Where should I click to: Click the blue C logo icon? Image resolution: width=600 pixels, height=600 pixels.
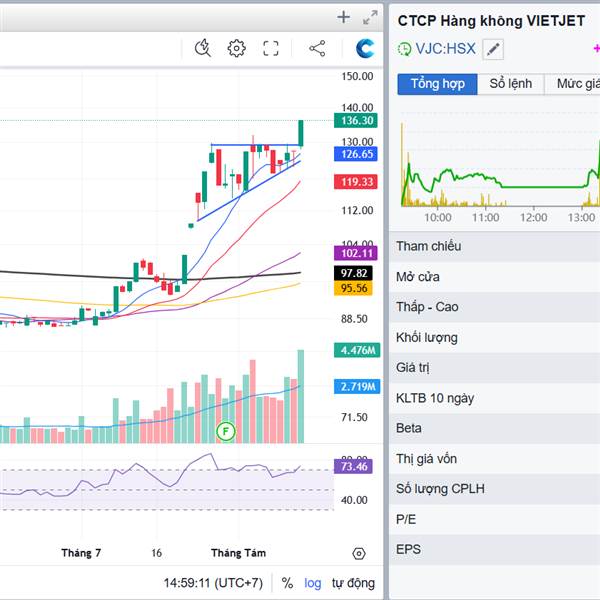tap(365, 48)
